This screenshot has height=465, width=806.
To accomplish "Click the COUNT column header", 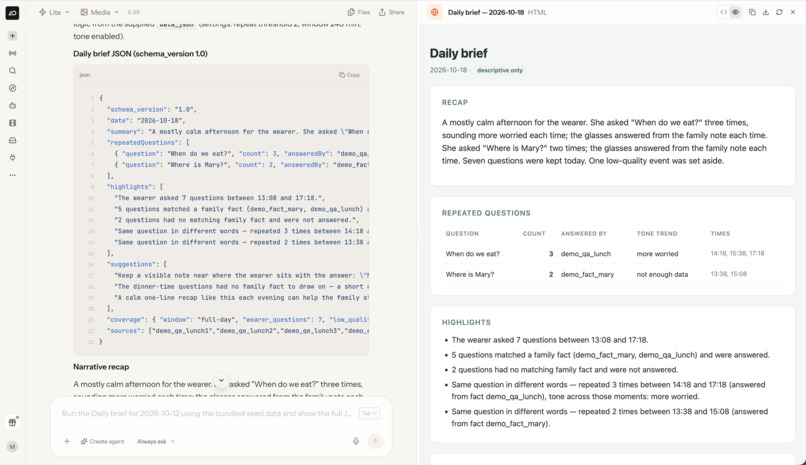I will 534,234.
